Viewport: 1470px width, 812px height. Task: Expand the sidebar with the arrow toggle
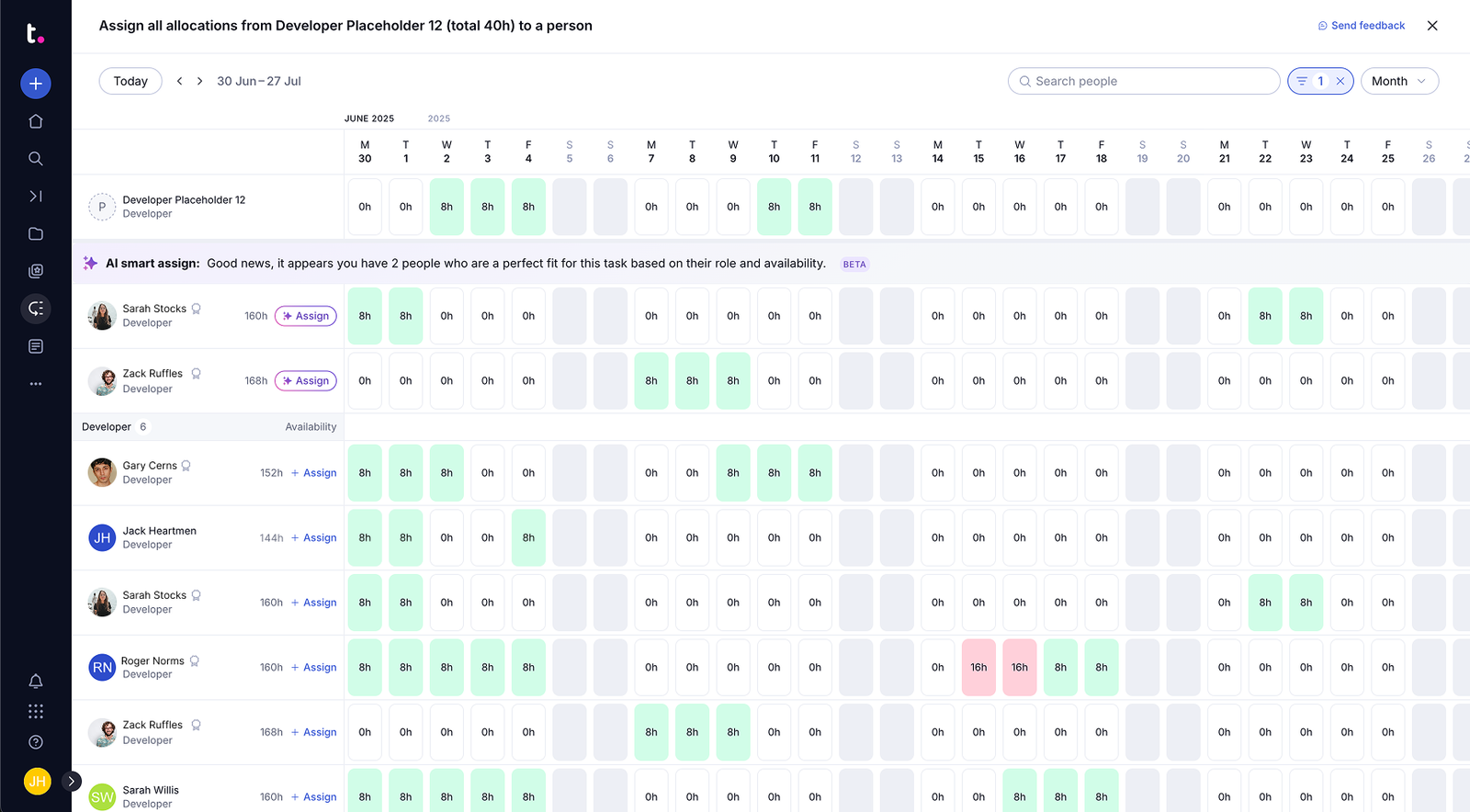72,782
